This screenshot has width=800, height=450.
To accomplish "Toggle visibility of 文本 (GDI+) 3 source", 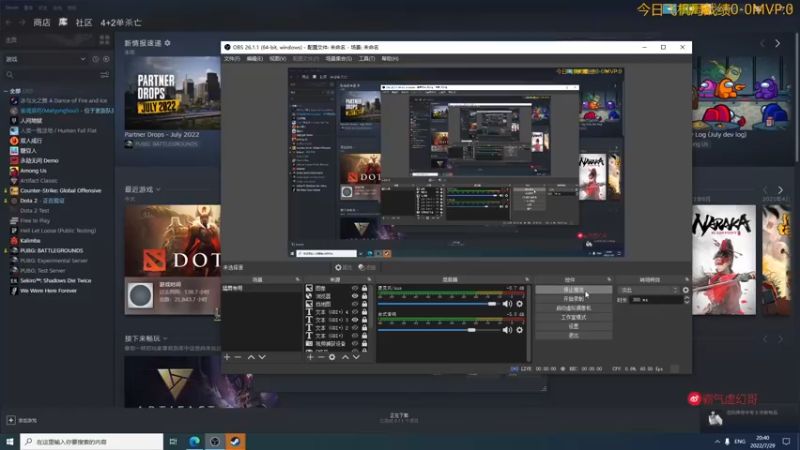I will tap(355, 320).
